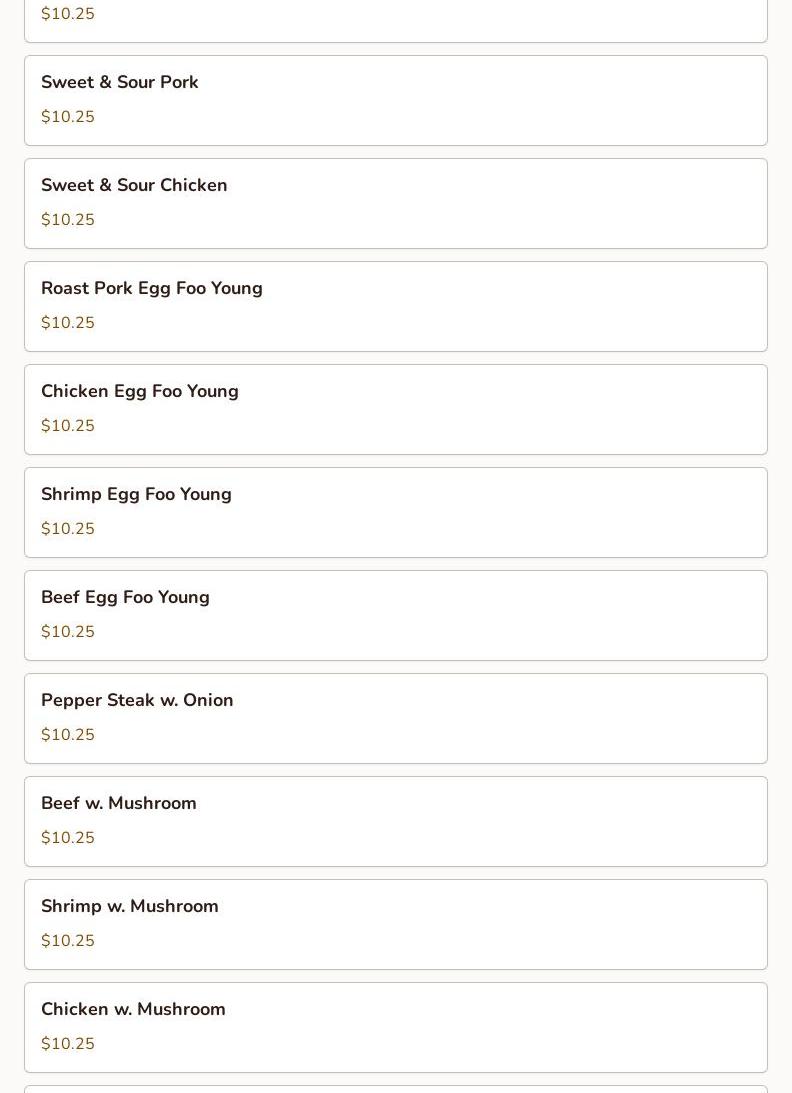This screenshot has width=792, height=1093.
Task: Choose Roast Pork Egg Foo Young
Action: point(396,307)
